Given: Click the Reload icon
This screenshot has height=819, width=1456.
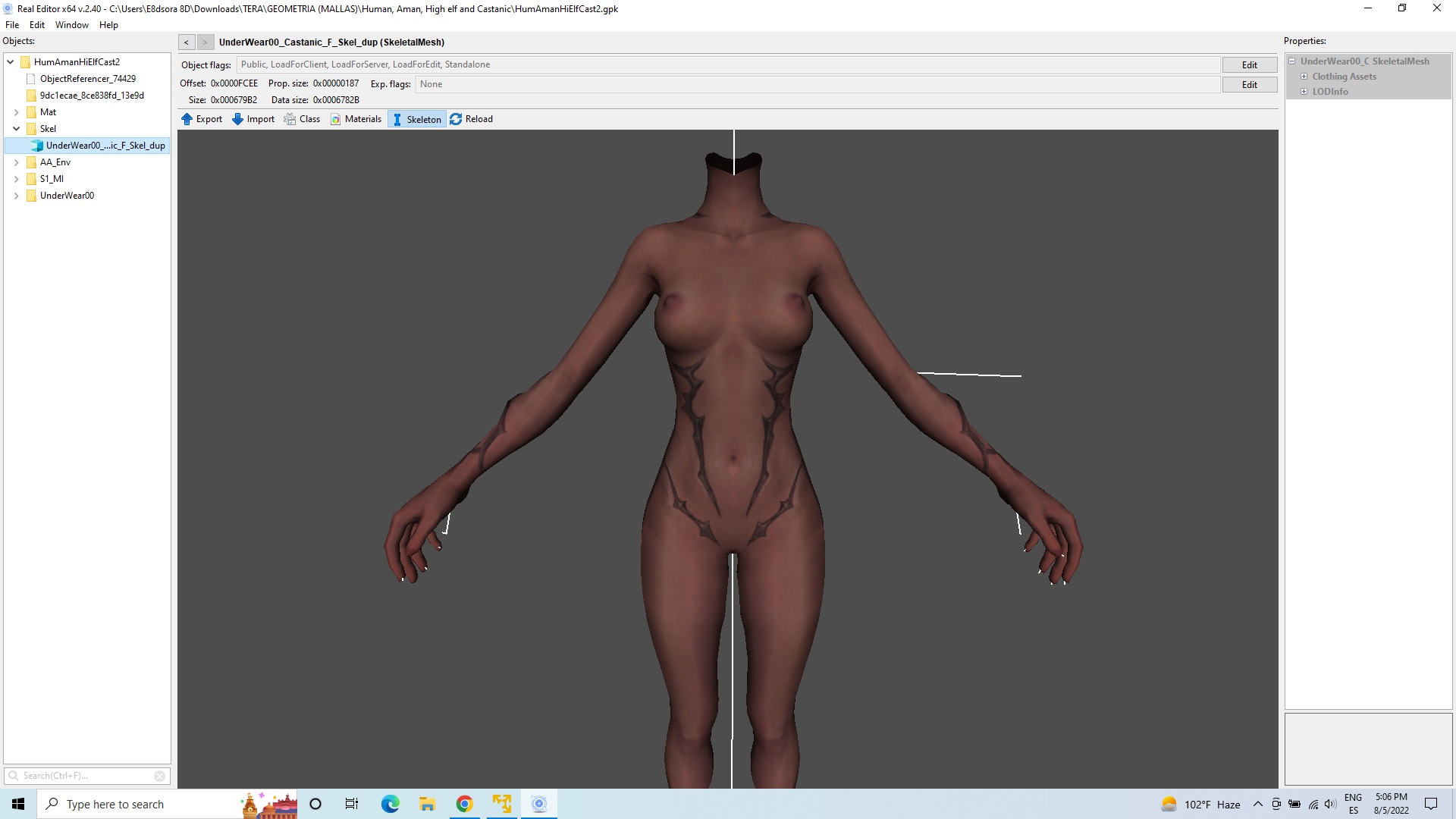Looking at the screenshot, I should (x=456, y=119).
